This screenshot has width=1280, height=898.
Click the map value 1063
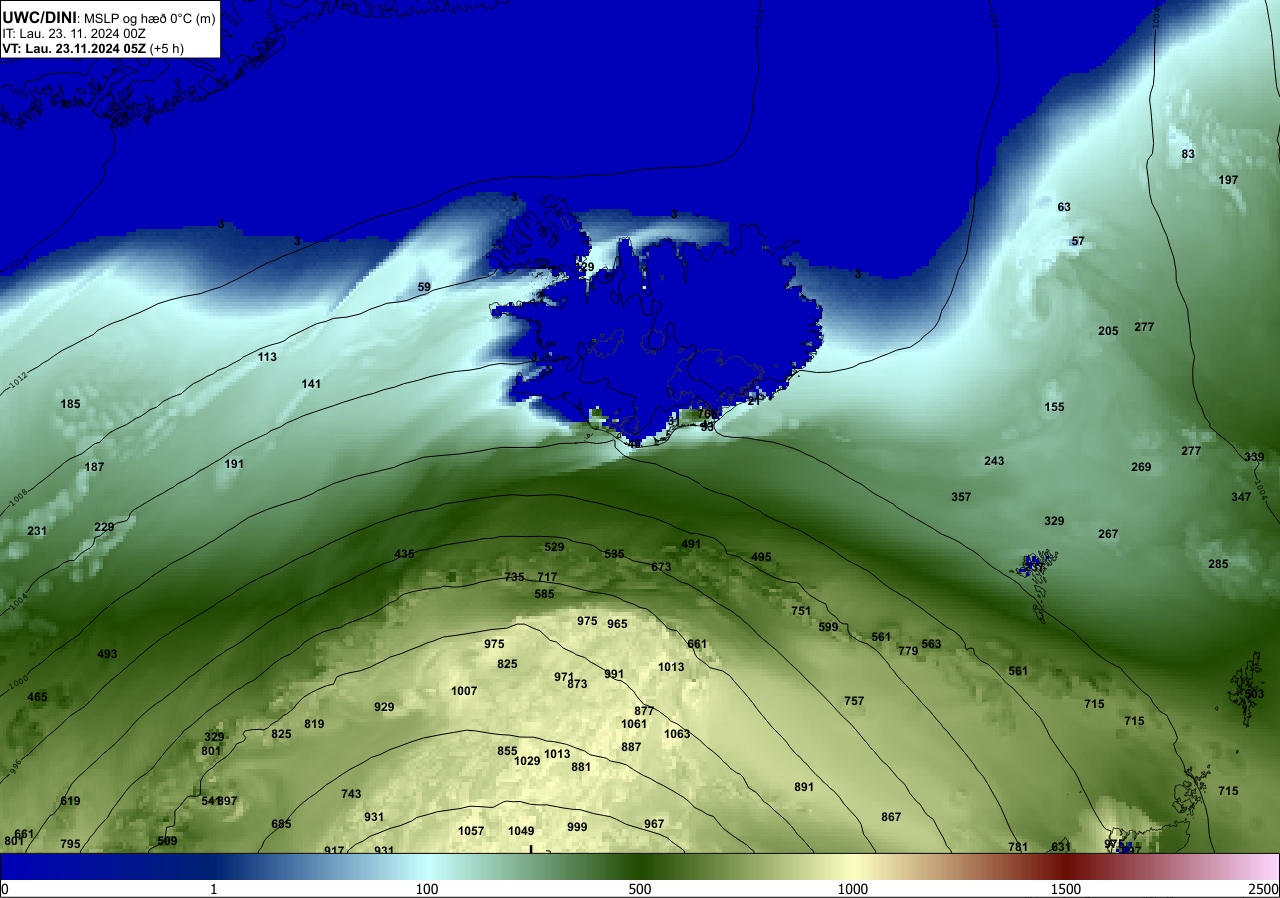[677, 734]
